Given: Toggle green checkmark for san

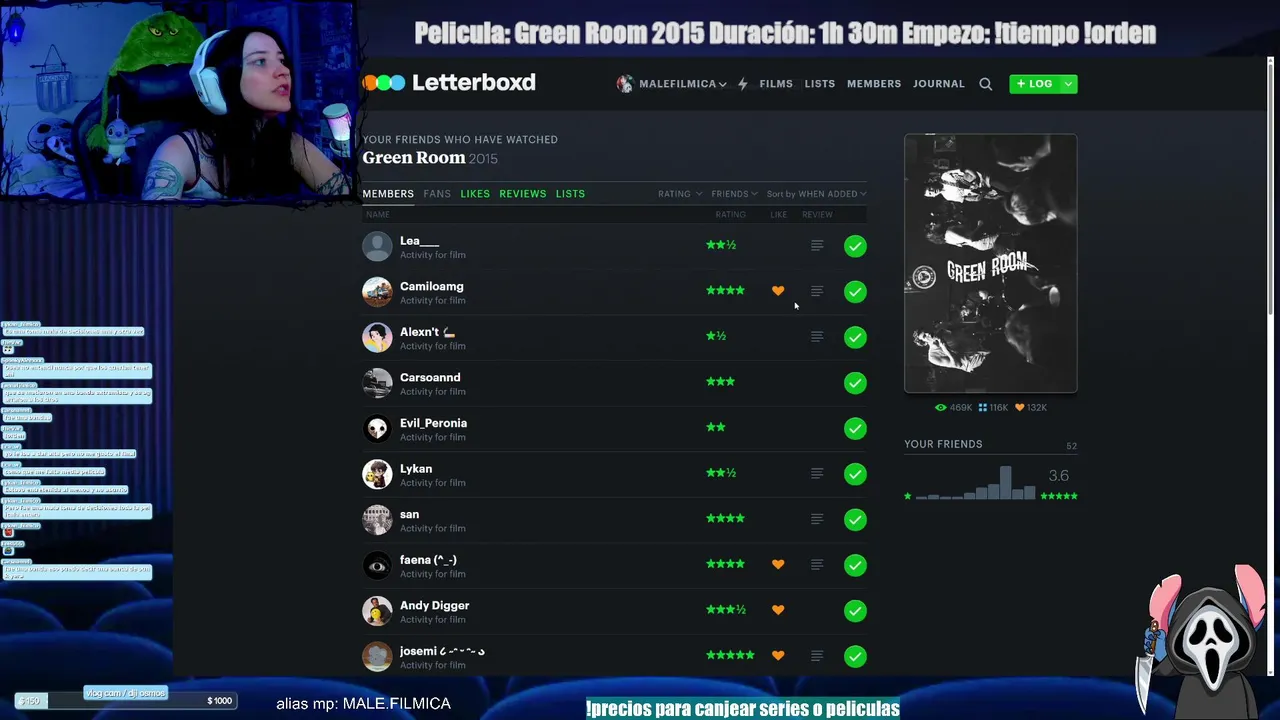Looking at the screenshot, I should point(855,520).
